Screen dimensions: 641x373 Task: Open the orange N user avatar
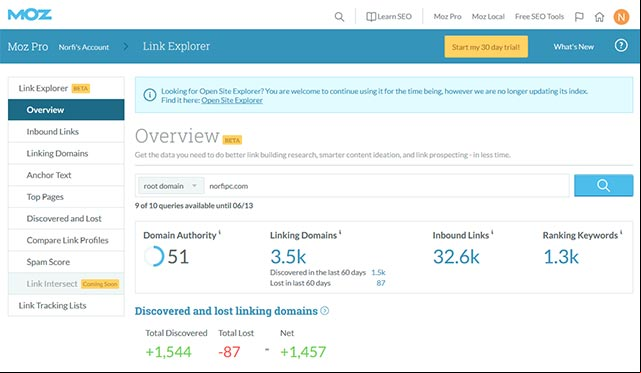tap(621, 17)
